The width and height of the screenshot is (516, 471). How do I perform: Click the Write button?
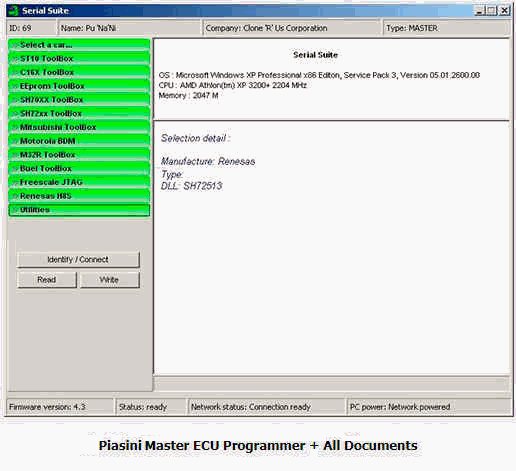point(109,279)
